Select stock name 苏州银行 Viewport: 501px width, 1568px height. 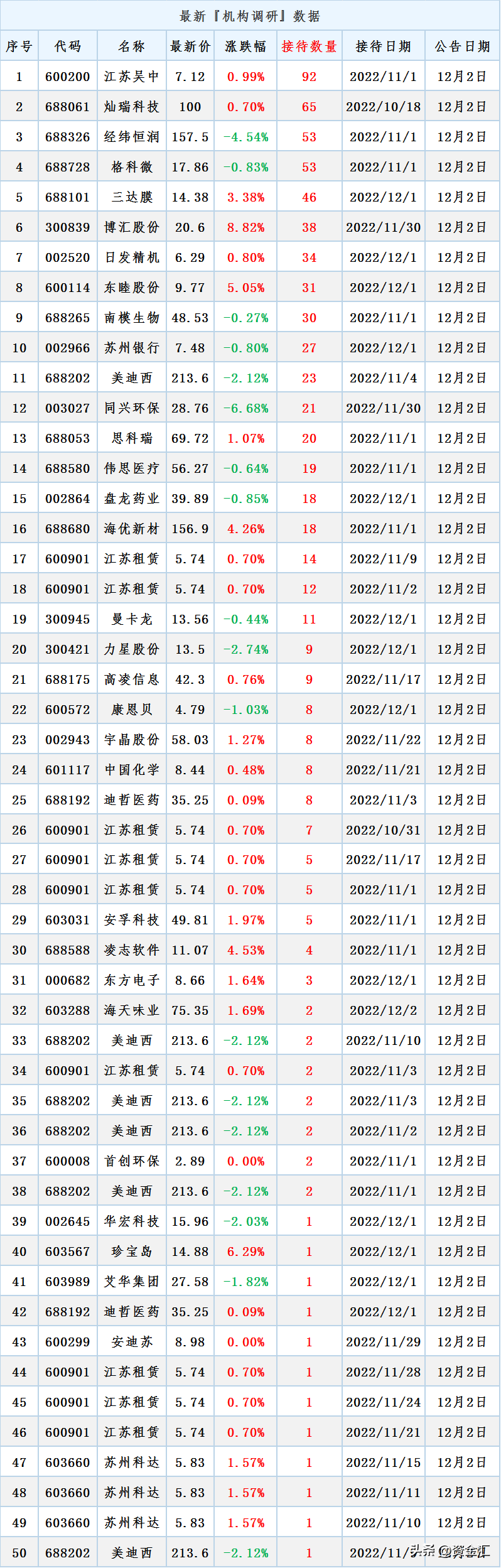(132, 348)
